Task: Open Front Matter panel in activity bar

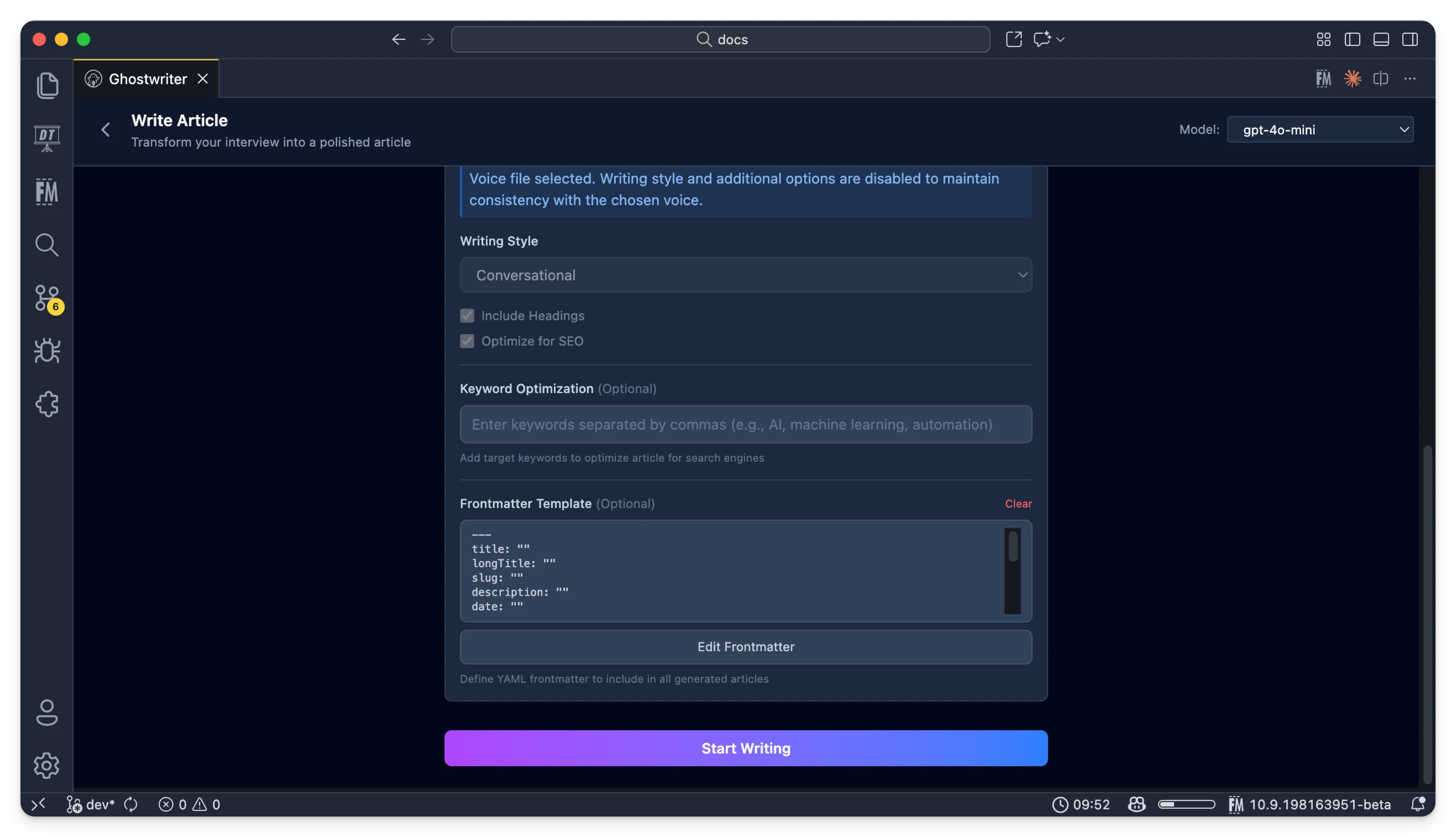Action: coord(47,192)
